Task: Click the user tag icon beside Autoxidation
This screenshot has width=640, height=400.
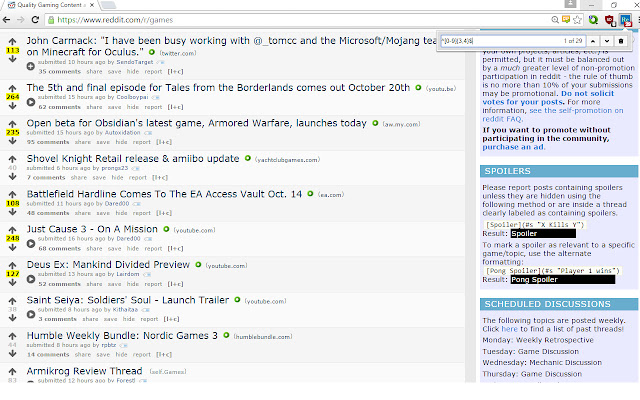Action: [148, 133]
